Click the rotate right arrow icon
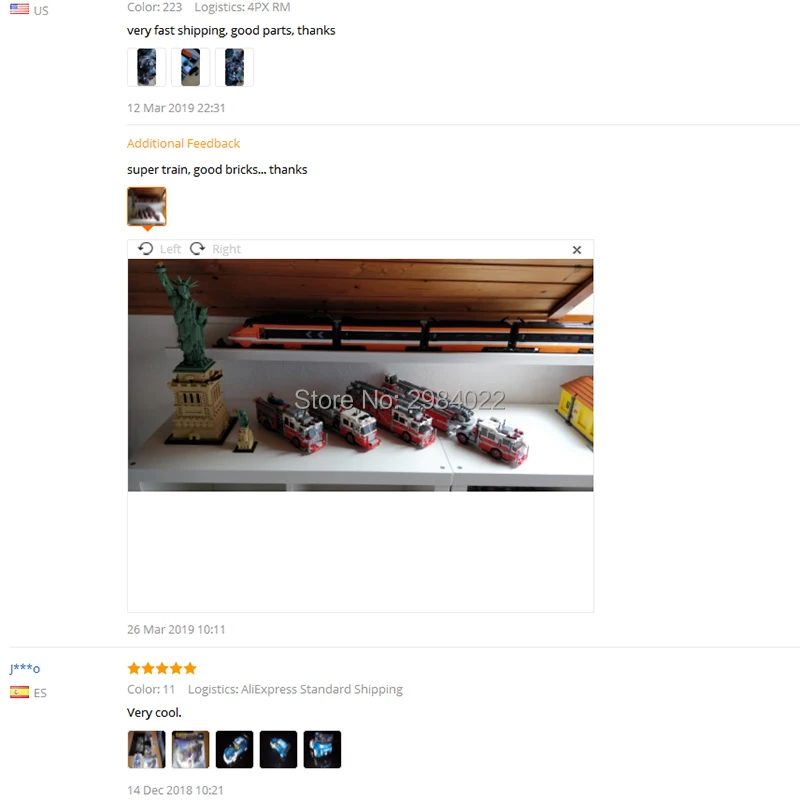Image resolution: width=800 pixels, height=800 pixels. tap(197, 248)
